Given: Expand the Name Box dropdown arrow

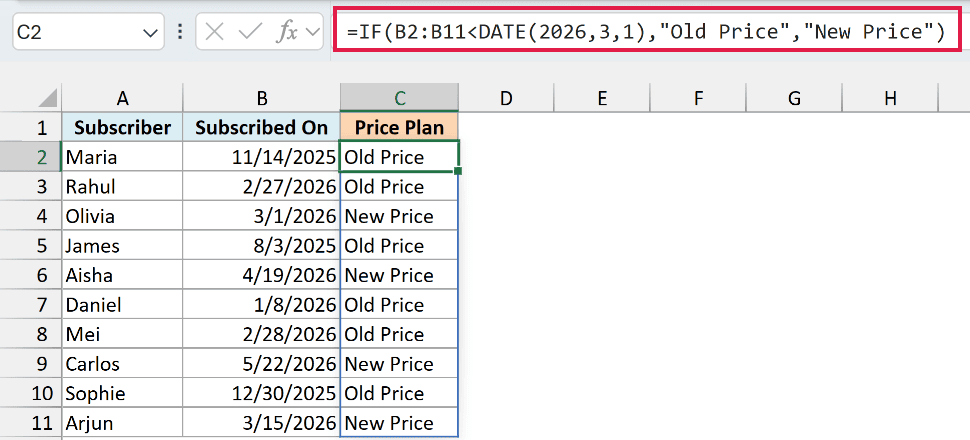Looking at the screenshot, I should pos(150,33).
